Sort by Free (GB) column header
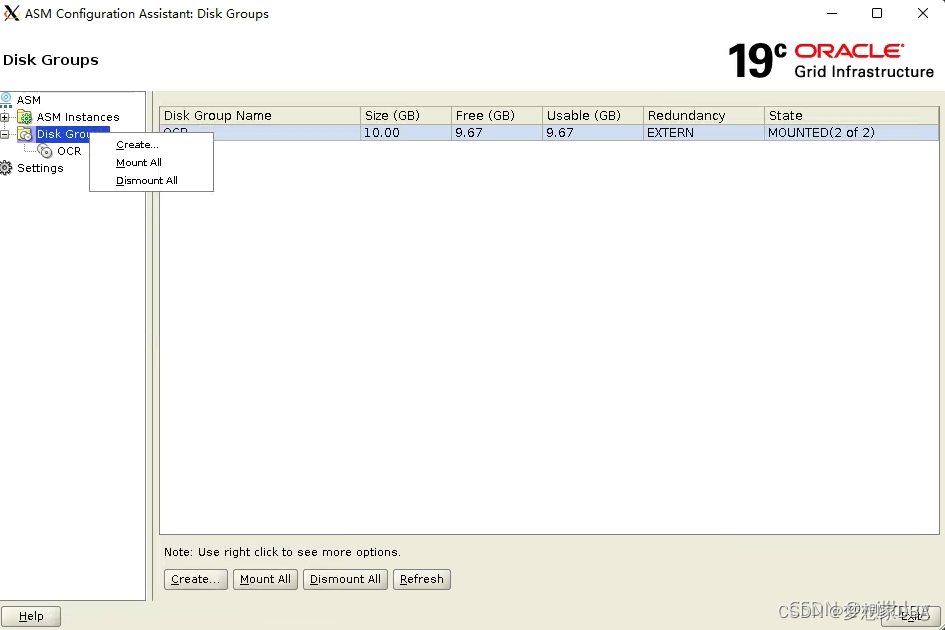The width and height of the screenshot is (945, 630). (x=497, y=115)
